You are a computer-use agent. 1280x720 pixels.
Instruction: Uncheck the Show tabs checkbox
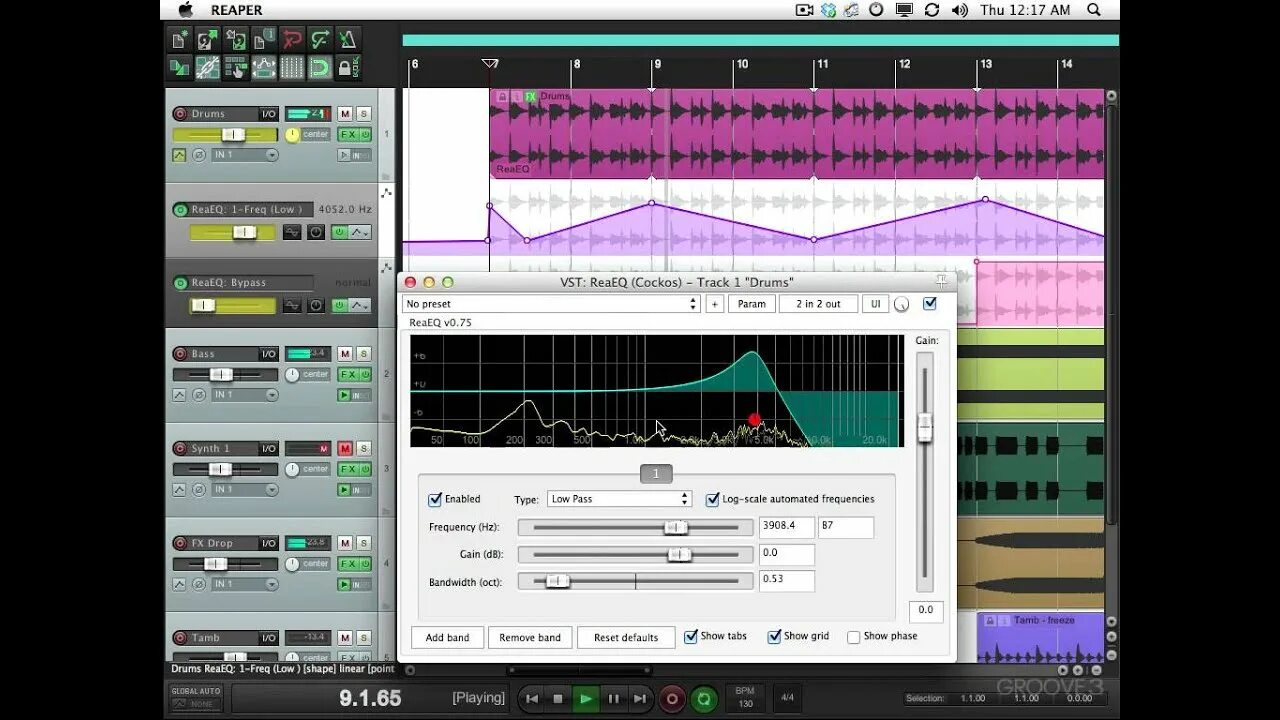[x=691, y=636]
